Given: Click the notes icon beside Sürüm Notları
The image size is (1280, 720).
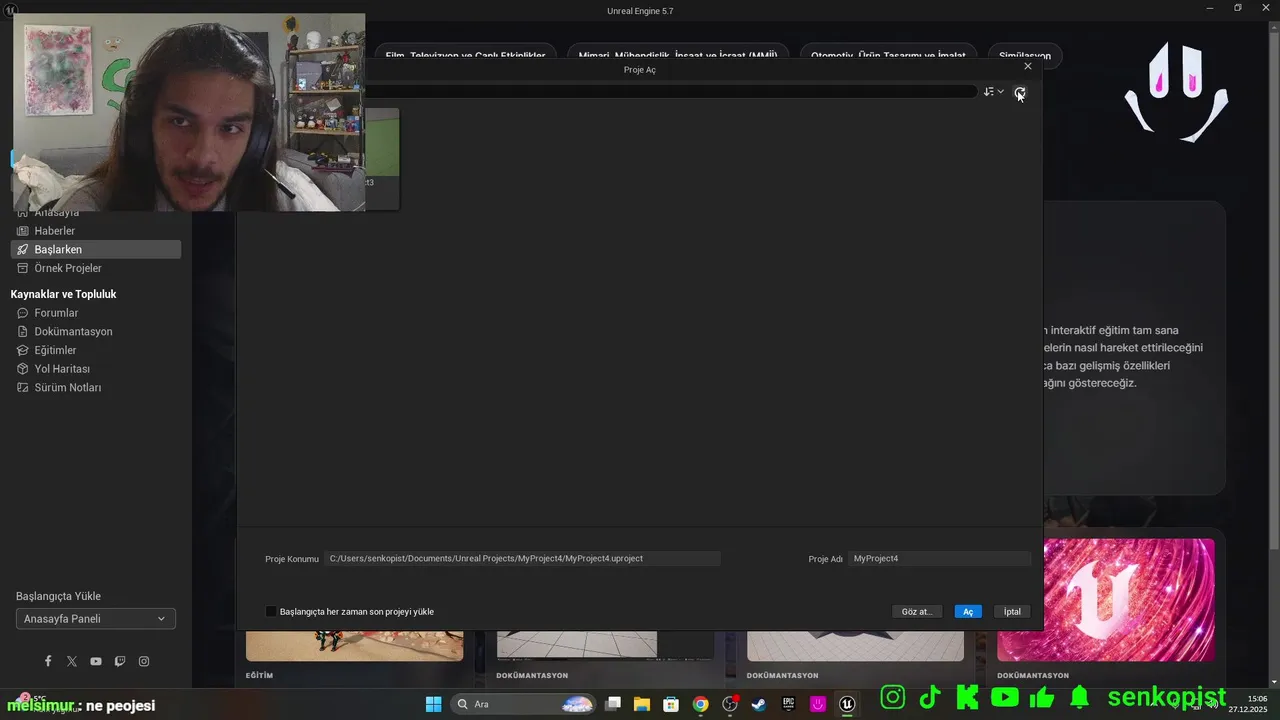Looking at the screenshot, I should [x=23, y=387].
